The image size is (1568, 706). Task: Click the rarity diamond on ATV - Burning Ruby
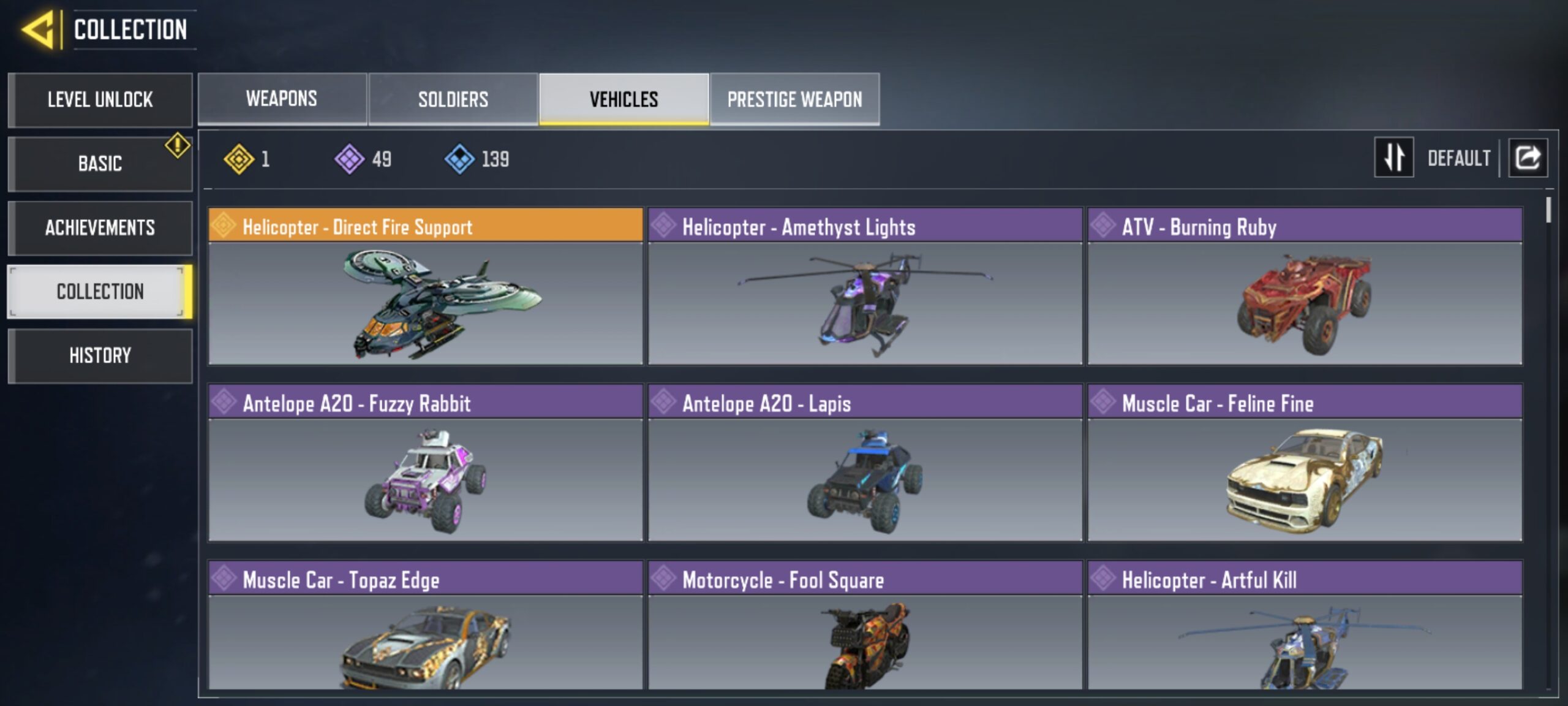pyautogui.click(x=1102, y=225)
